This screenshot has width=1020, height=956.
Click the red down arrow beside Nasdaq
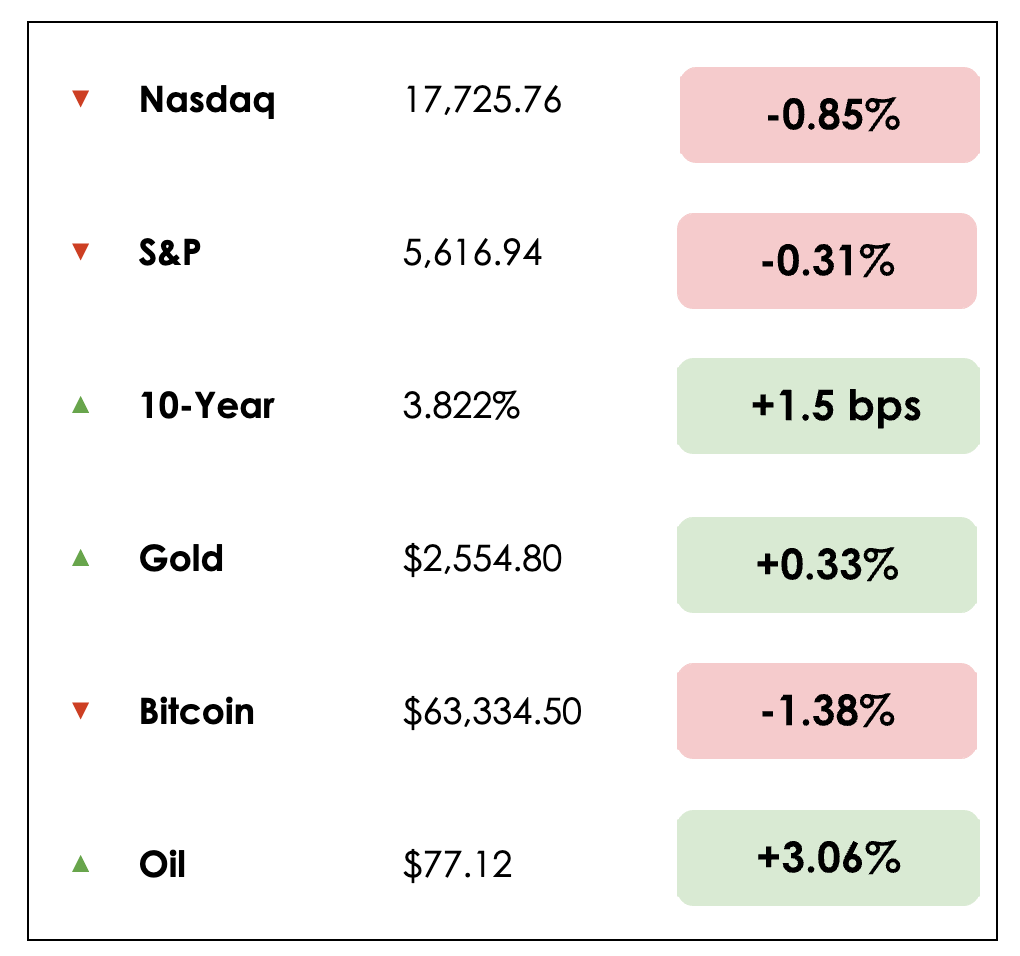click(x=81, y=99)
